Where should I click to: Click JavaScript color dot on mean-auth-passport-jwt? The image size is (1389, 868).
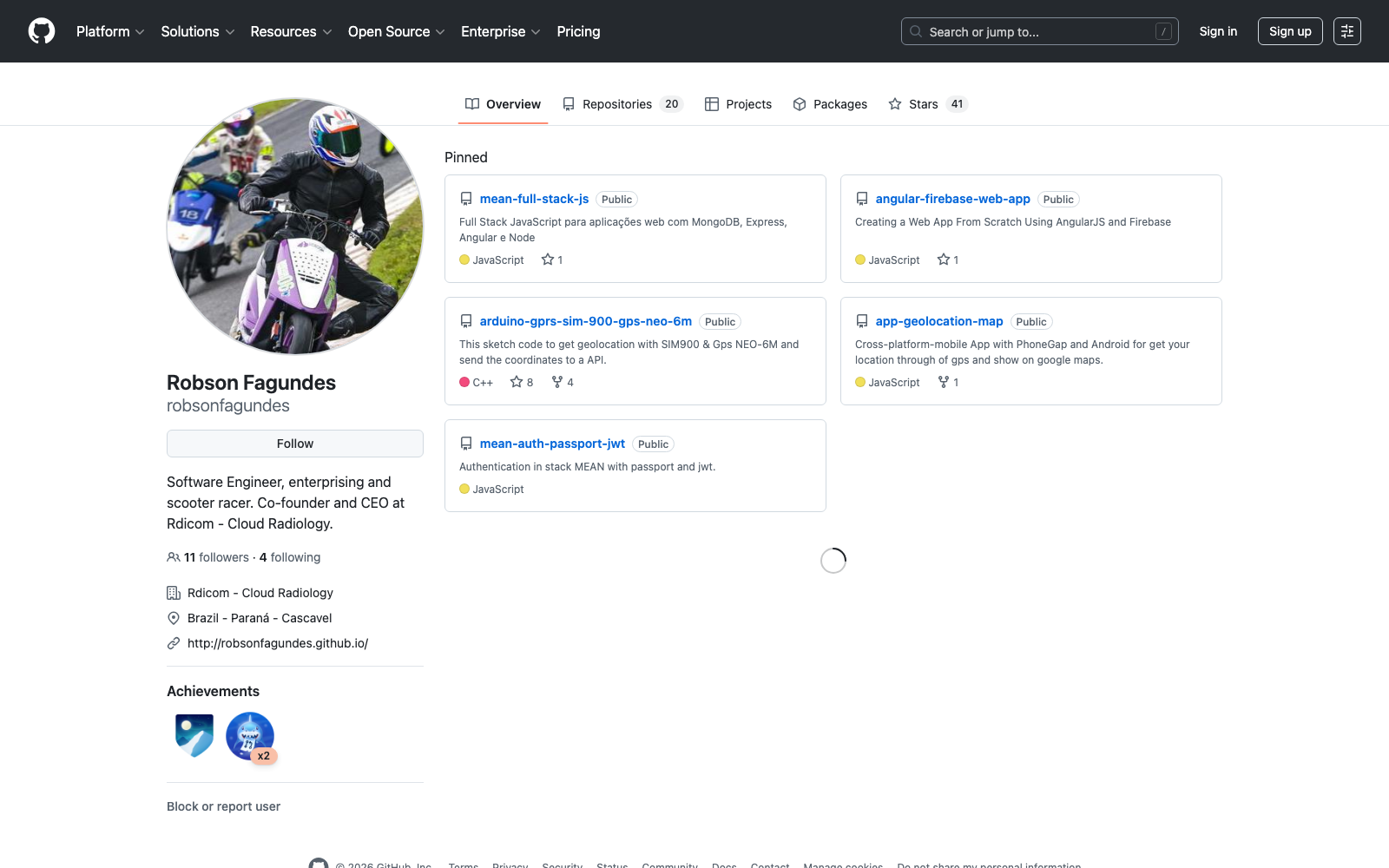point(464,489)
